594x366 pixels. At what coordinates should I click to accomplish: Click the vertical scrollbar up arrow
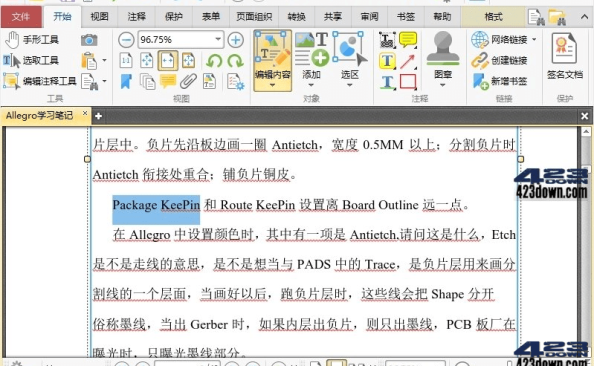click(586, 132)
